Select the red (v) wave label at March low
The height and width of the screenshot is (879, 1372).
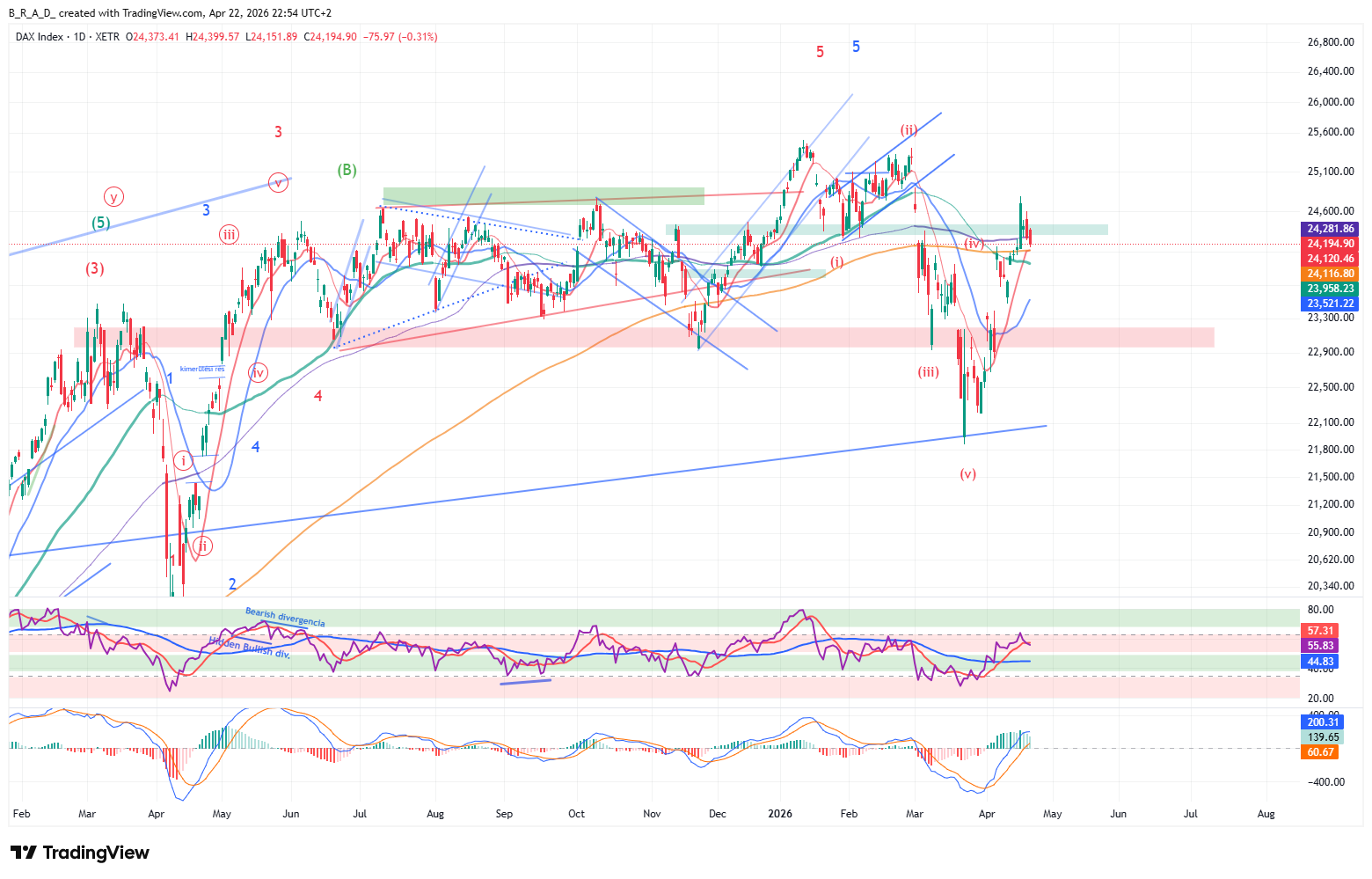click(967, 474)
